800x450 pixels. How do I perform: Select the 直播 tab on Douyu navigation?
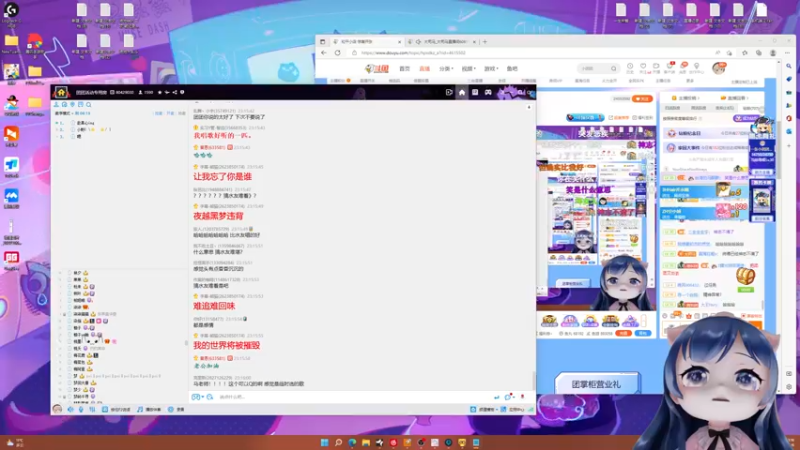tap(424, 68)
